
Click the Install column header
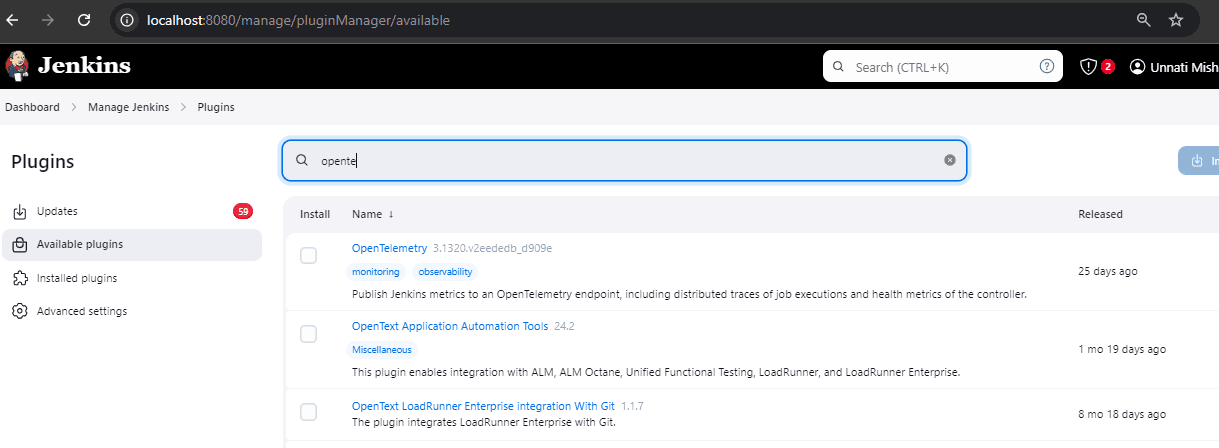(315, 214)
